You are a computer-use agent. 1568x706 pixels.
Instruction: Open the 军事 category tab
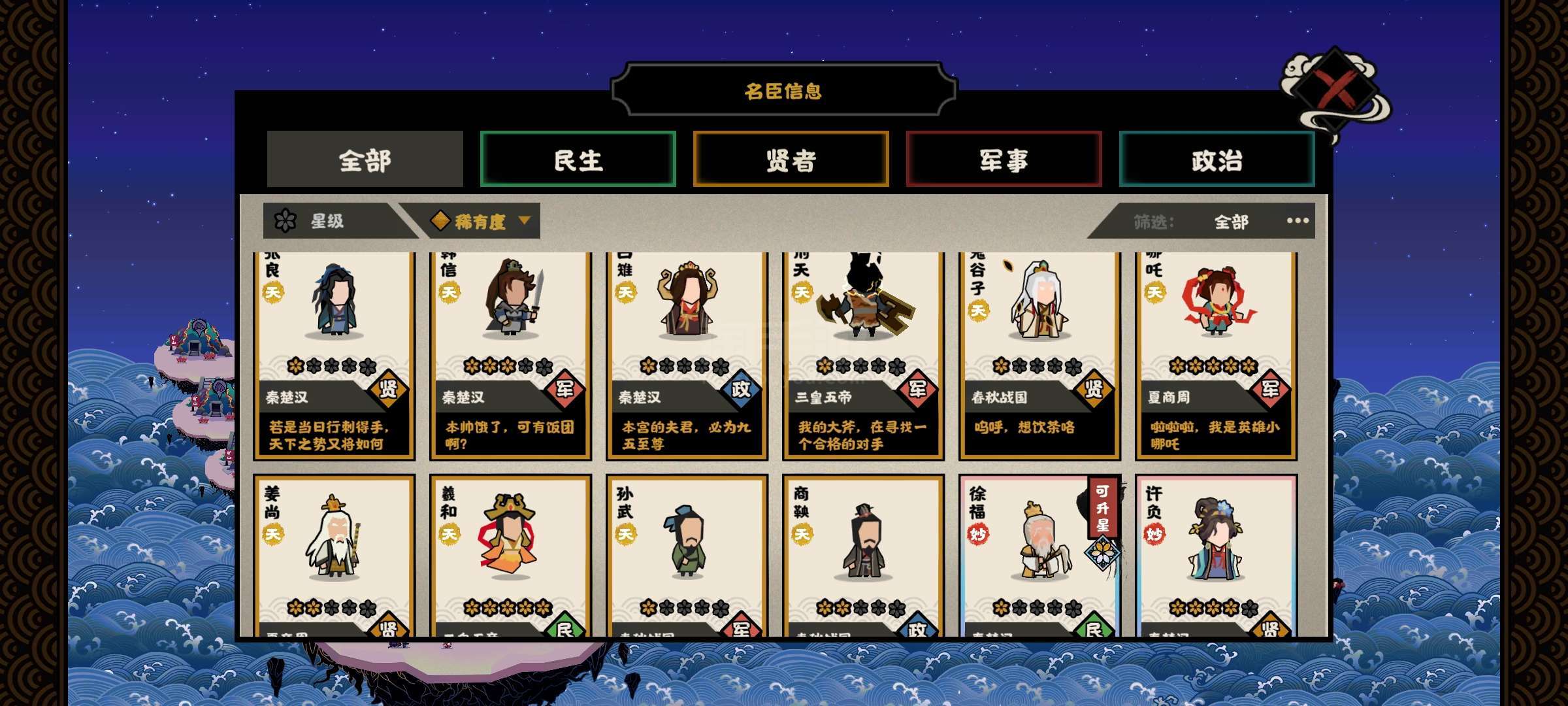click(1004, 160)
